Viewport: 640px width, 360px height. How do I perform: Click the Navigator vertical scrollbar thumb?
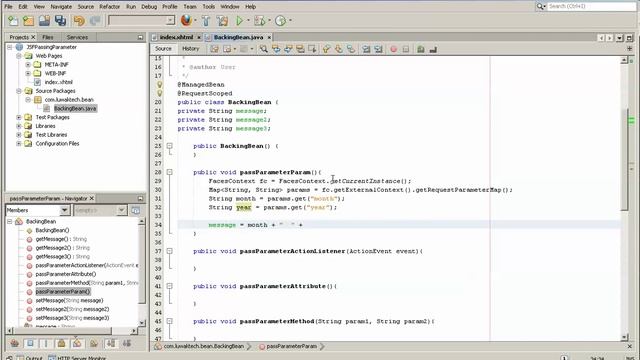point(142,264)
